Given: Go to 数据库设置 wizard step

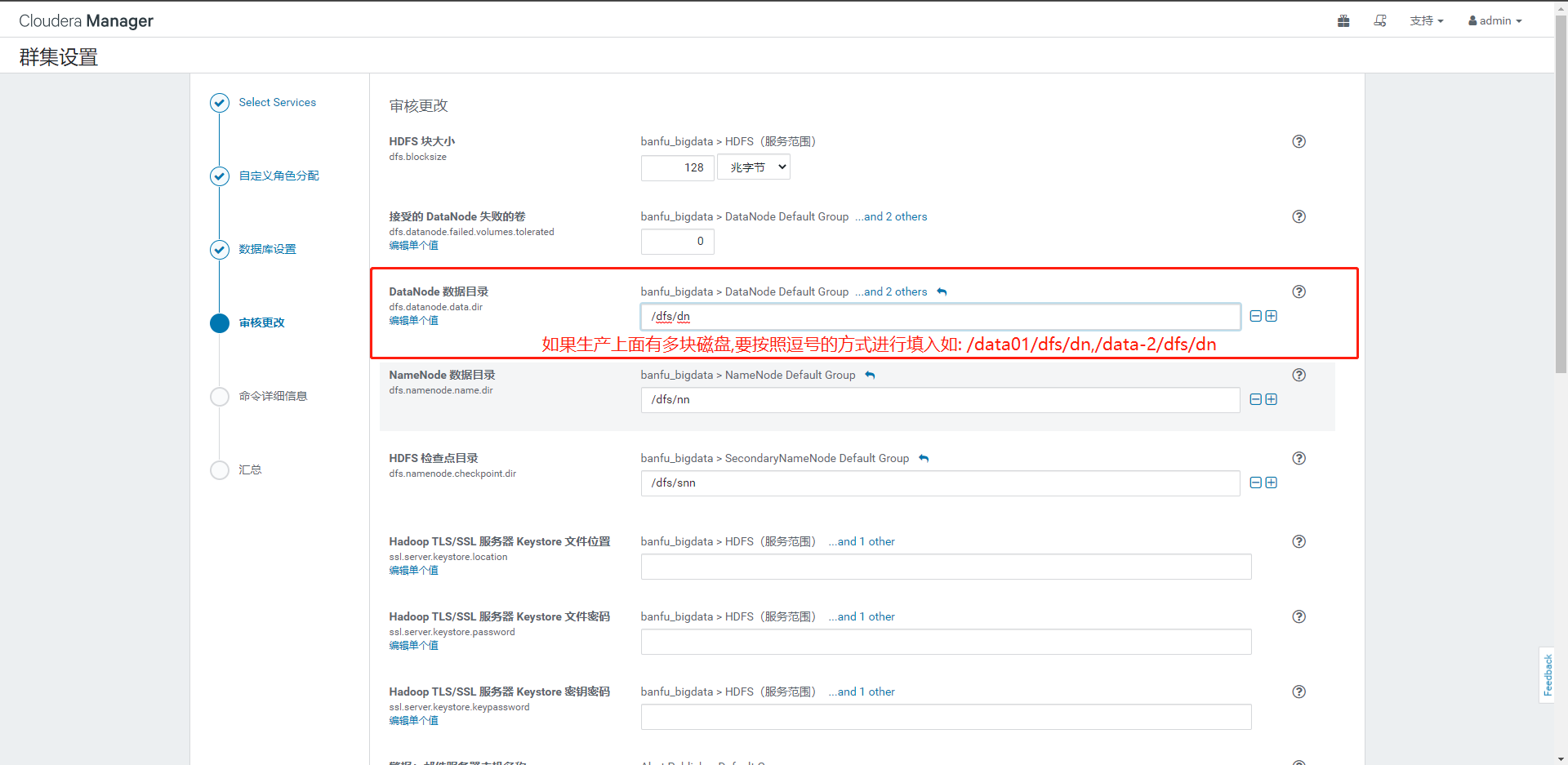Looking at the screenshot, I should 267,249.
